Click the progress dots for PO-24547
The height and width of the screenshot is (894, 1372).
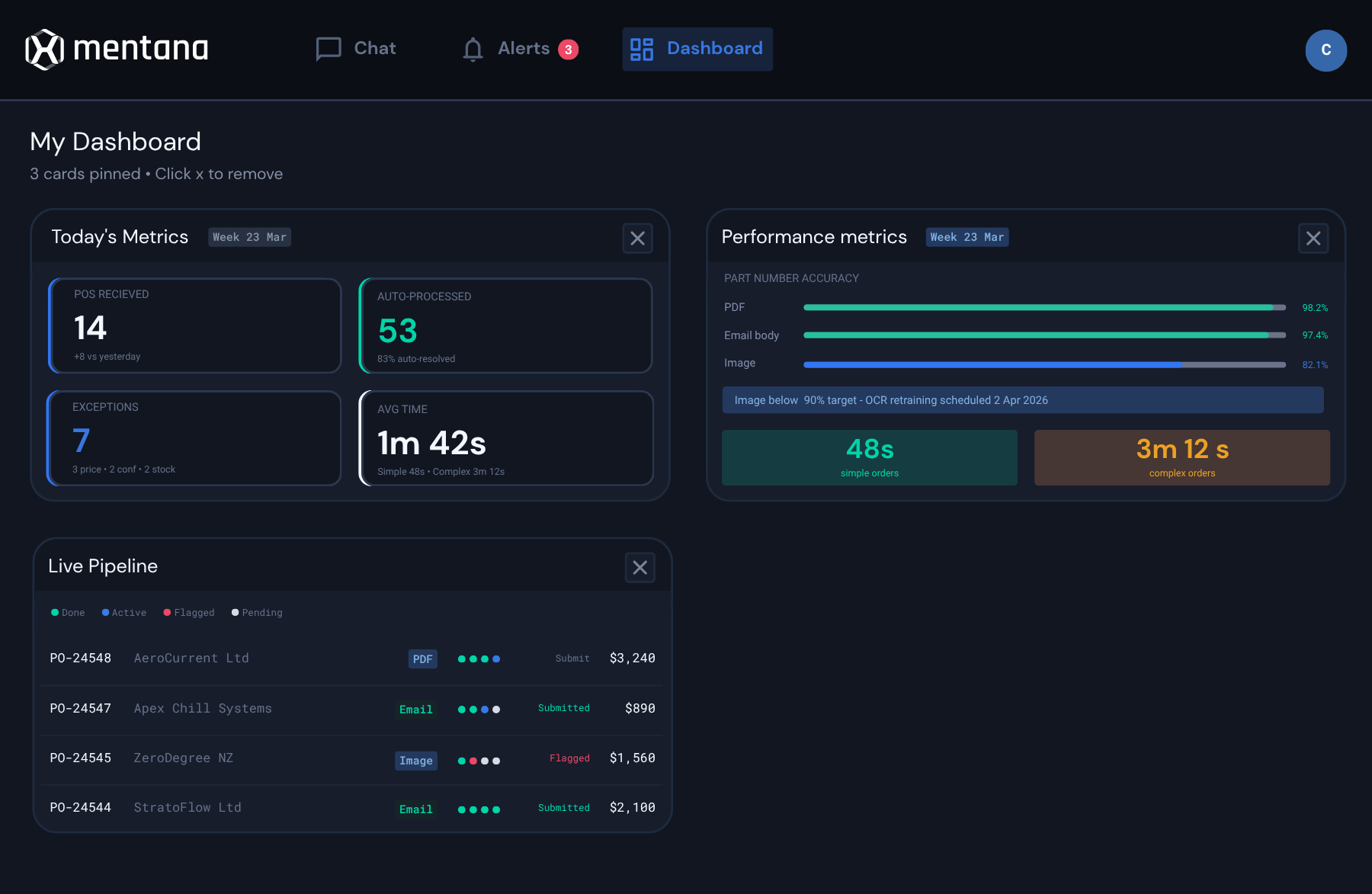(479, 710)
